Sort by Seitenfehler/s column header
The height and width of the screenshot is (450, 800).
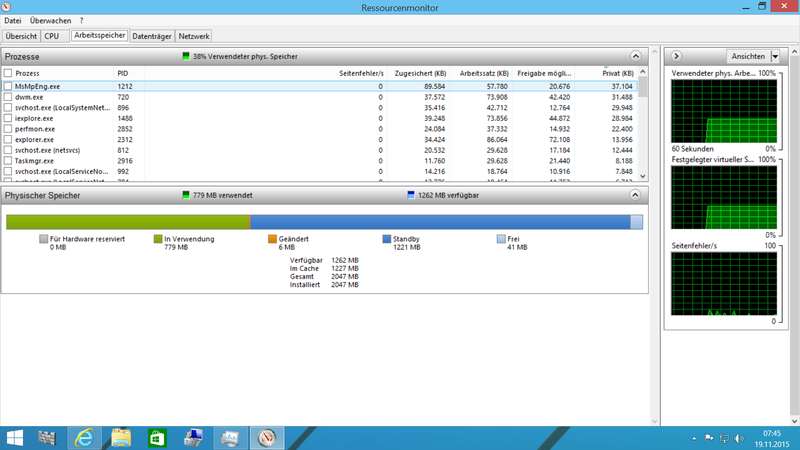(361, 73)
